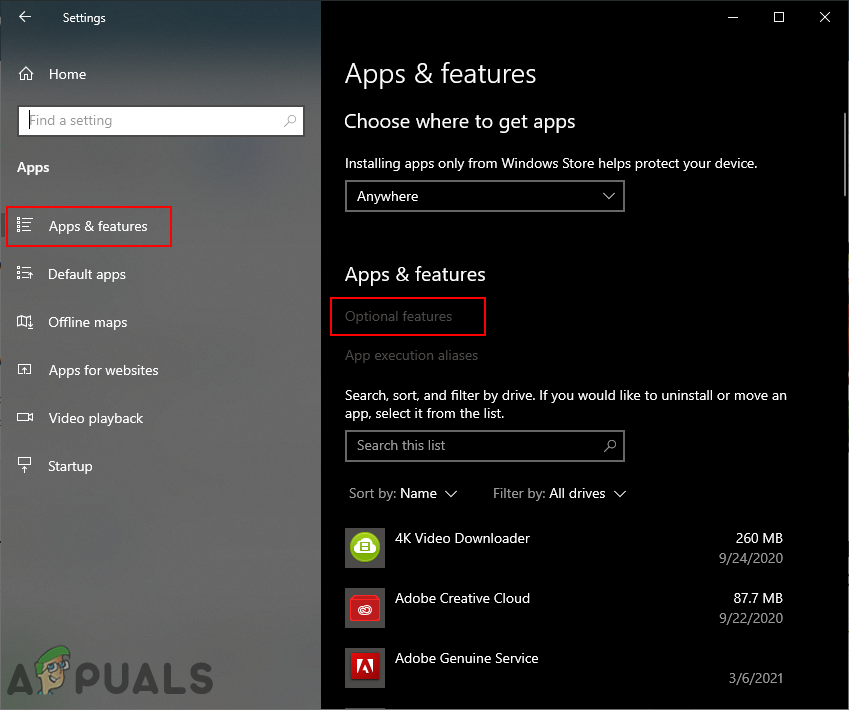This screenshot has width=849, height=710.
Task: Open the App execution aliases link
Action: (x=412, y=355)
